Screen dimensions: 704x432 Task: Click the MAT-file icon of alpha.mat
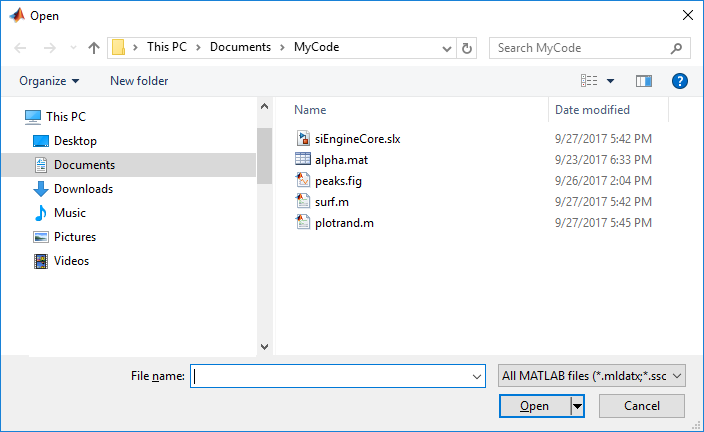303,159
